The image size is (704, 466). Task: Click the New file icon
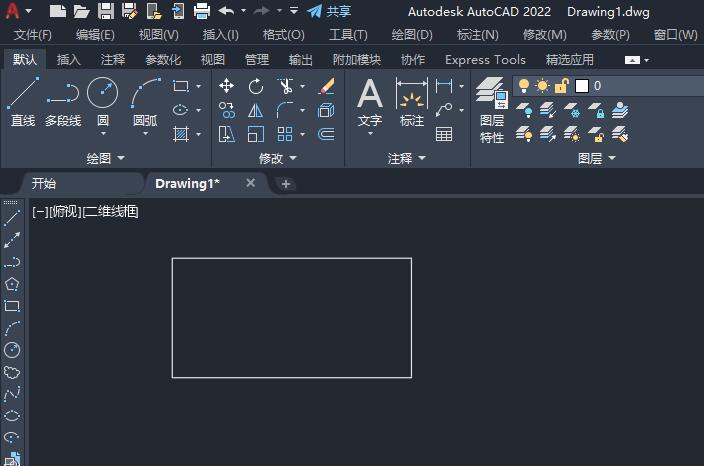point(57,11)
